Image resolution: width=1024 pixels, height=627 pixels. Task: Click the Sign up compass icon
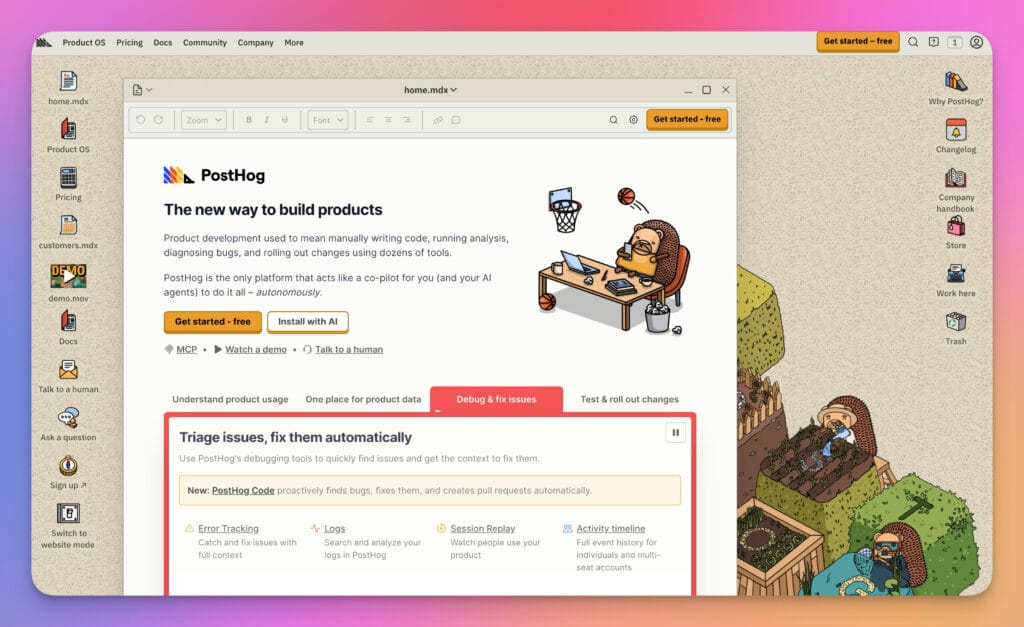[x=68, y=466]
